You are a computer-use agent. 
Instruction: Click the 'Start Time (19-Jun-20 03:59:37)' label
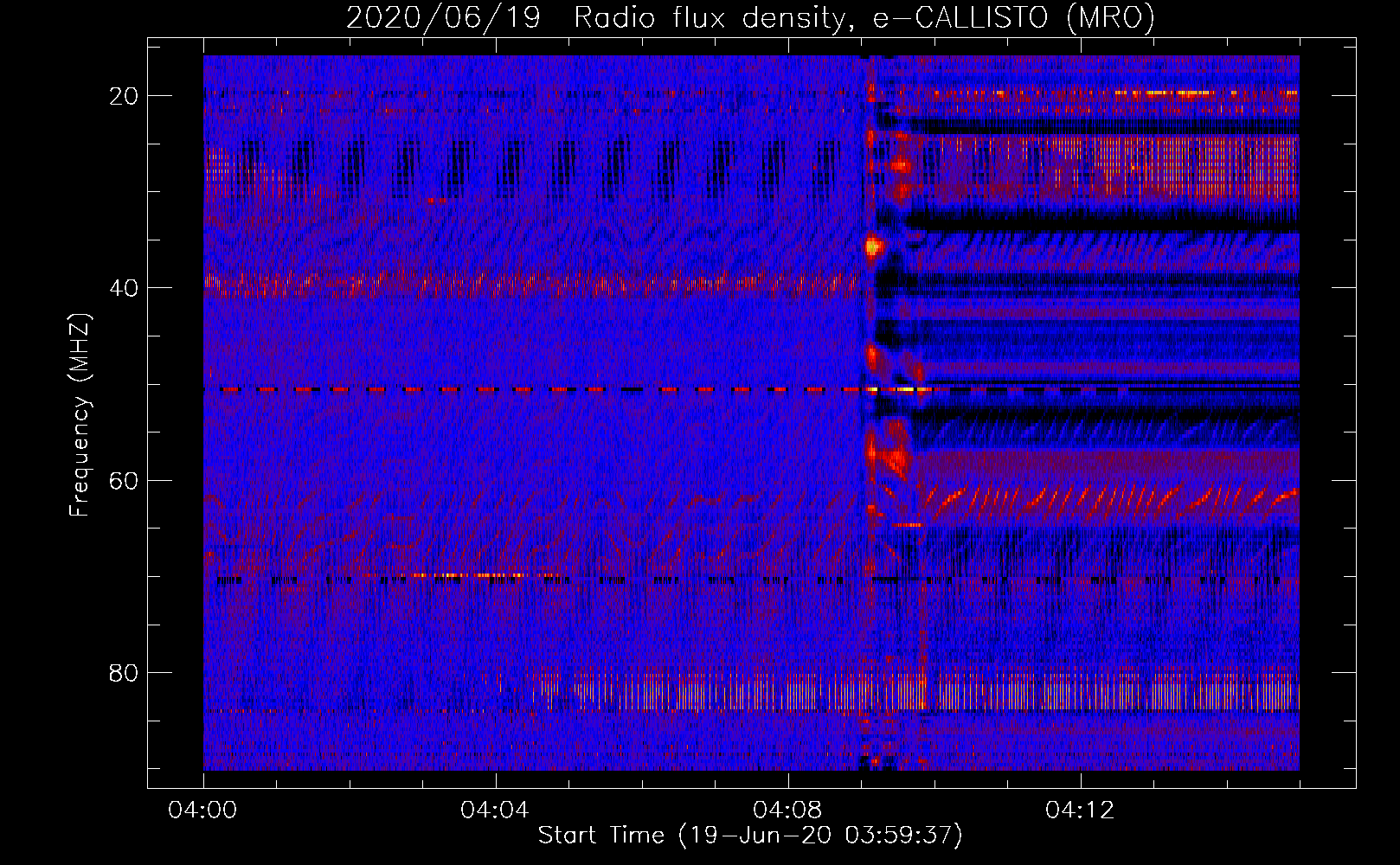tap(750, 836)
